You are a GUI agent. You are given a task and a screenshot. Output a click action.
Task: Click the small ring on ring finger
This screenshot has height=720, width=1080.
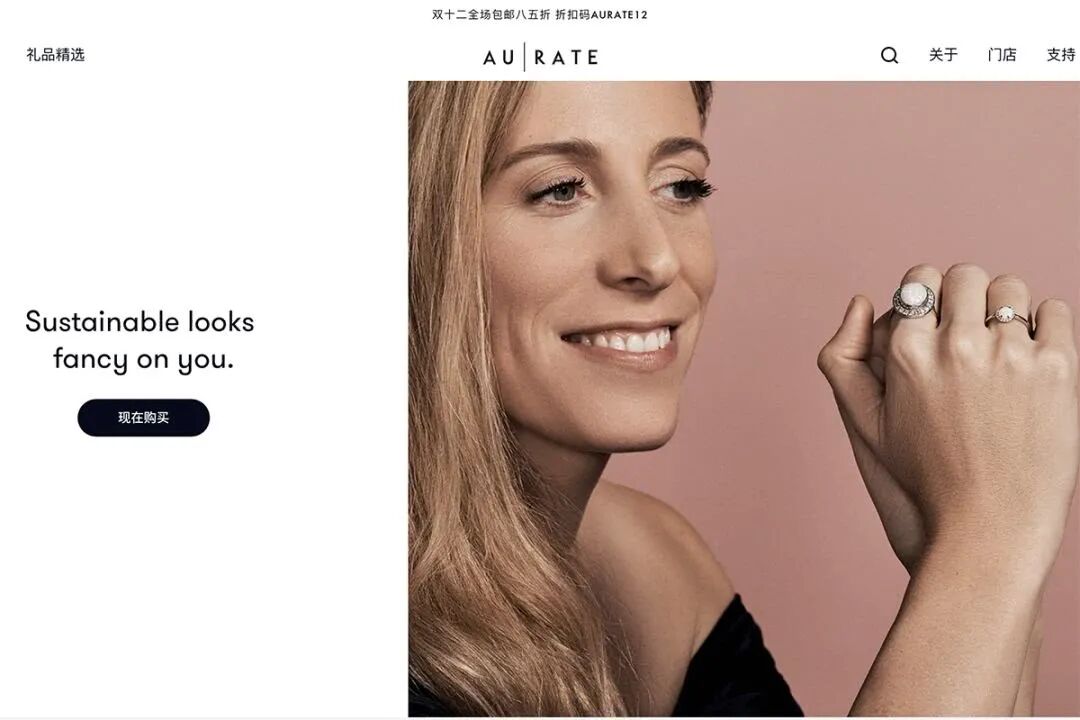click(x=1005, y=316)
